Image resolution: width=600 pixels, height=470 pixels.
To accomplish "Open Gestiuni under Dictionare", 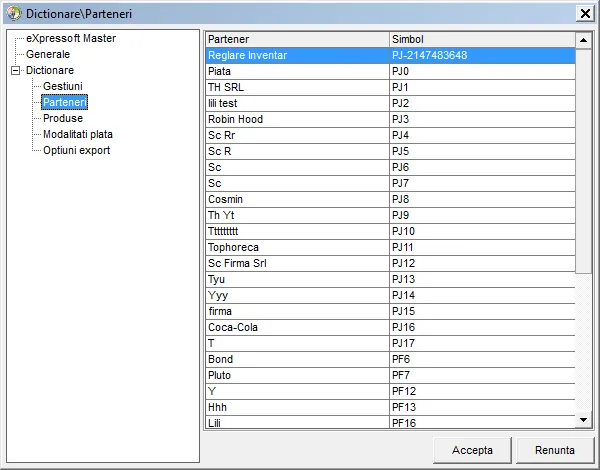I will pyautogui.click(x=63, y=86).
